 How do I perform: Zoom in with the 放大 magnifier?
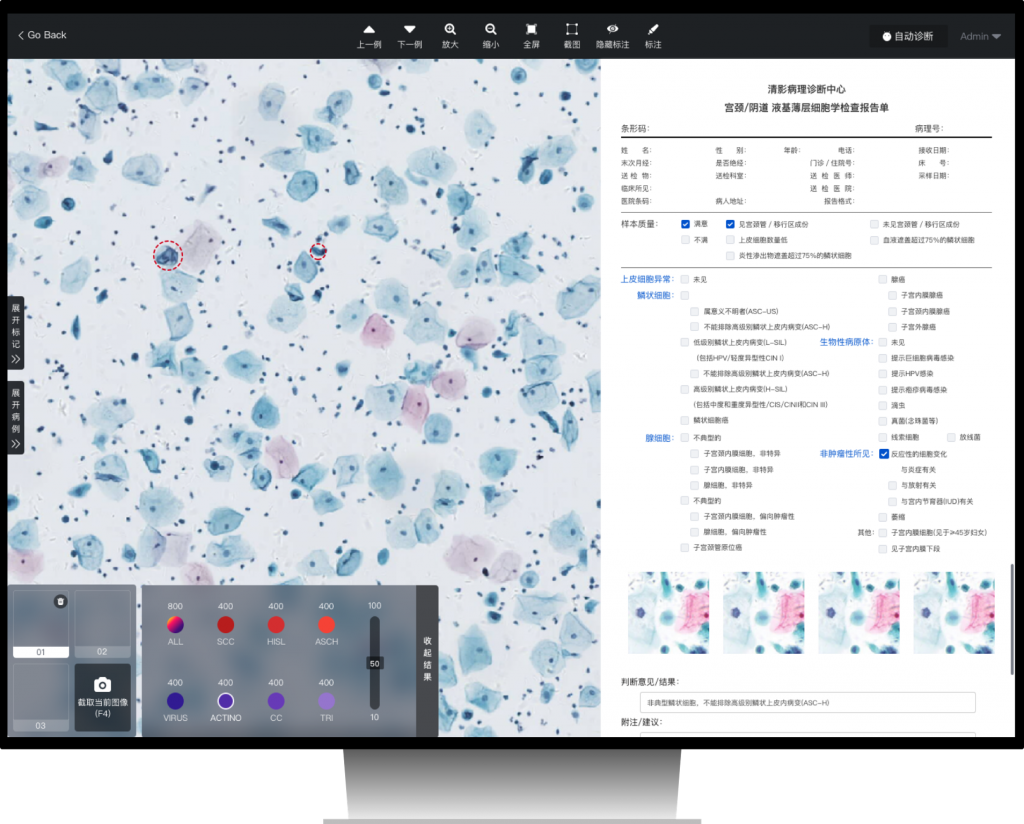click(x=450, y=36)
